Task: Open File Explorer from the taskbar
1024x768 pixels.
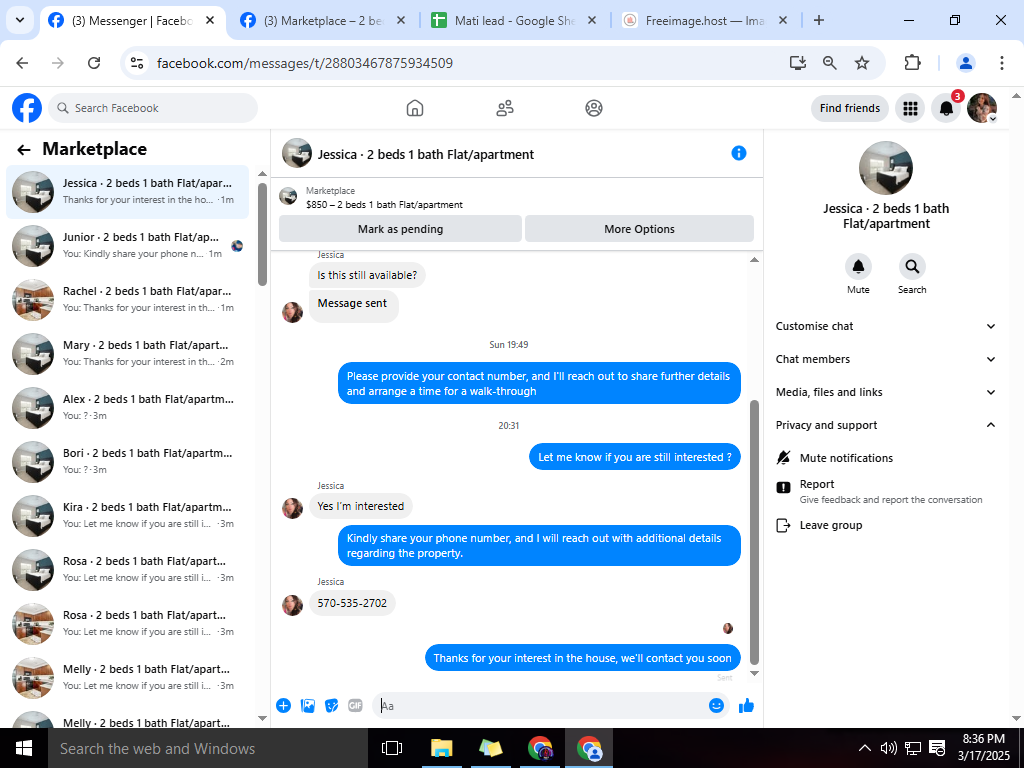Action: click(442, 748)
